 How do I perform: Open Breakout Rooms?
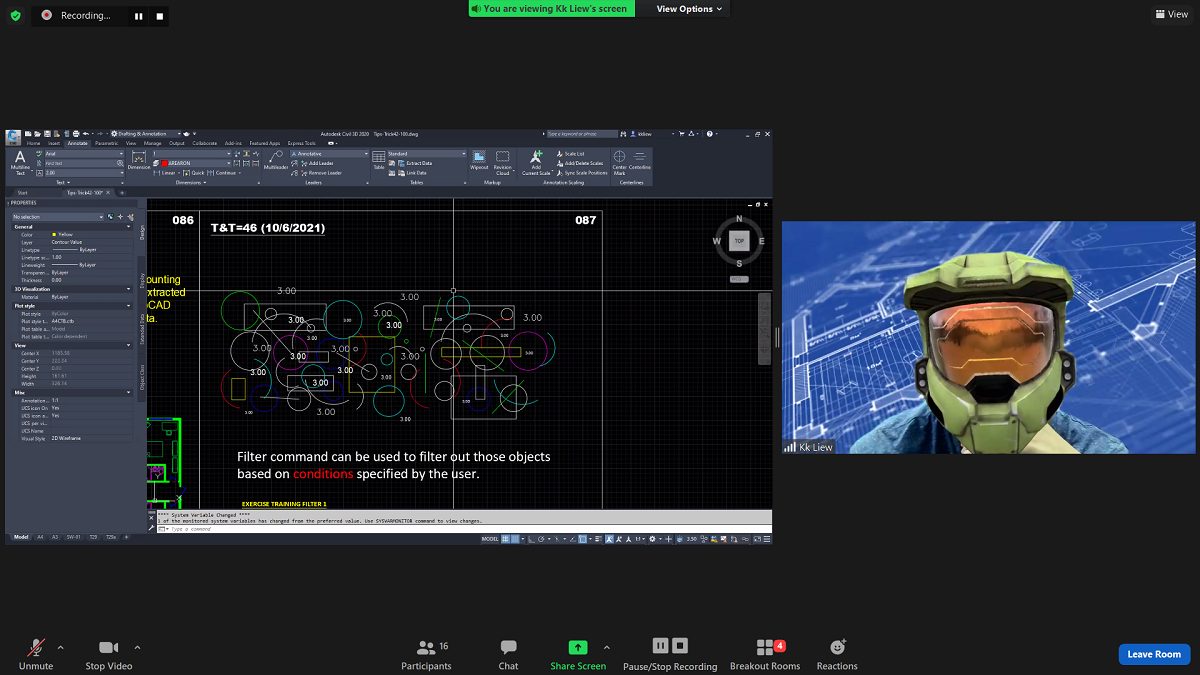click(765, 655)
